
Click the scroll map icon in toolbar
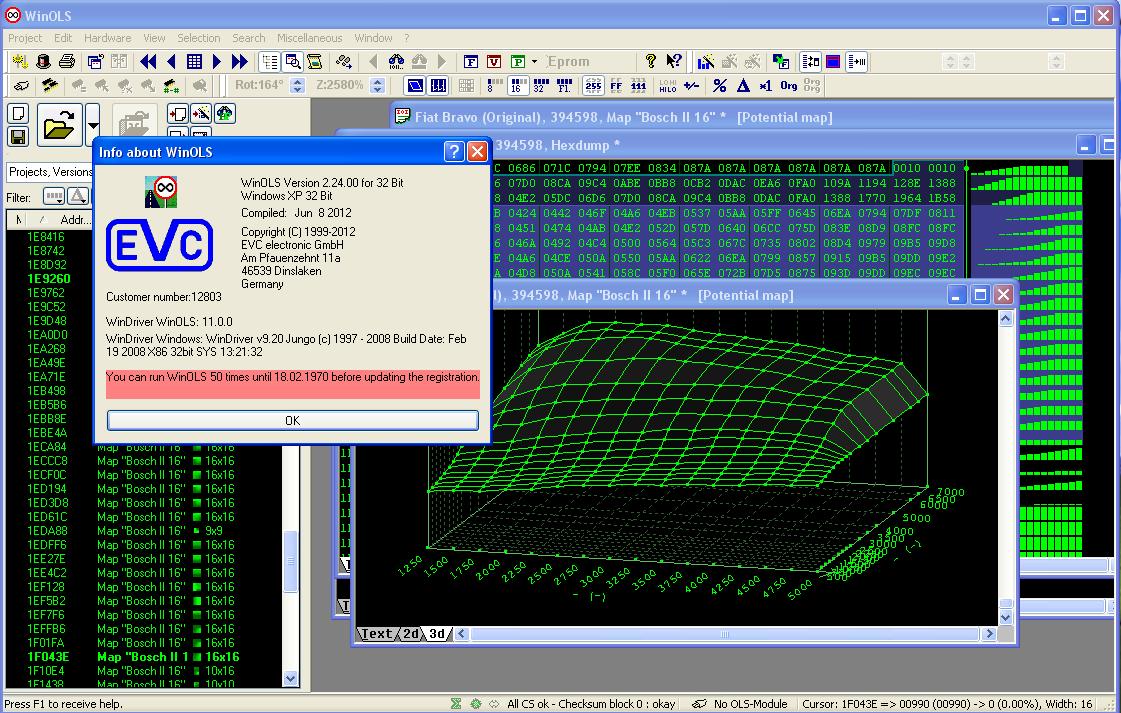coord(315,62)
